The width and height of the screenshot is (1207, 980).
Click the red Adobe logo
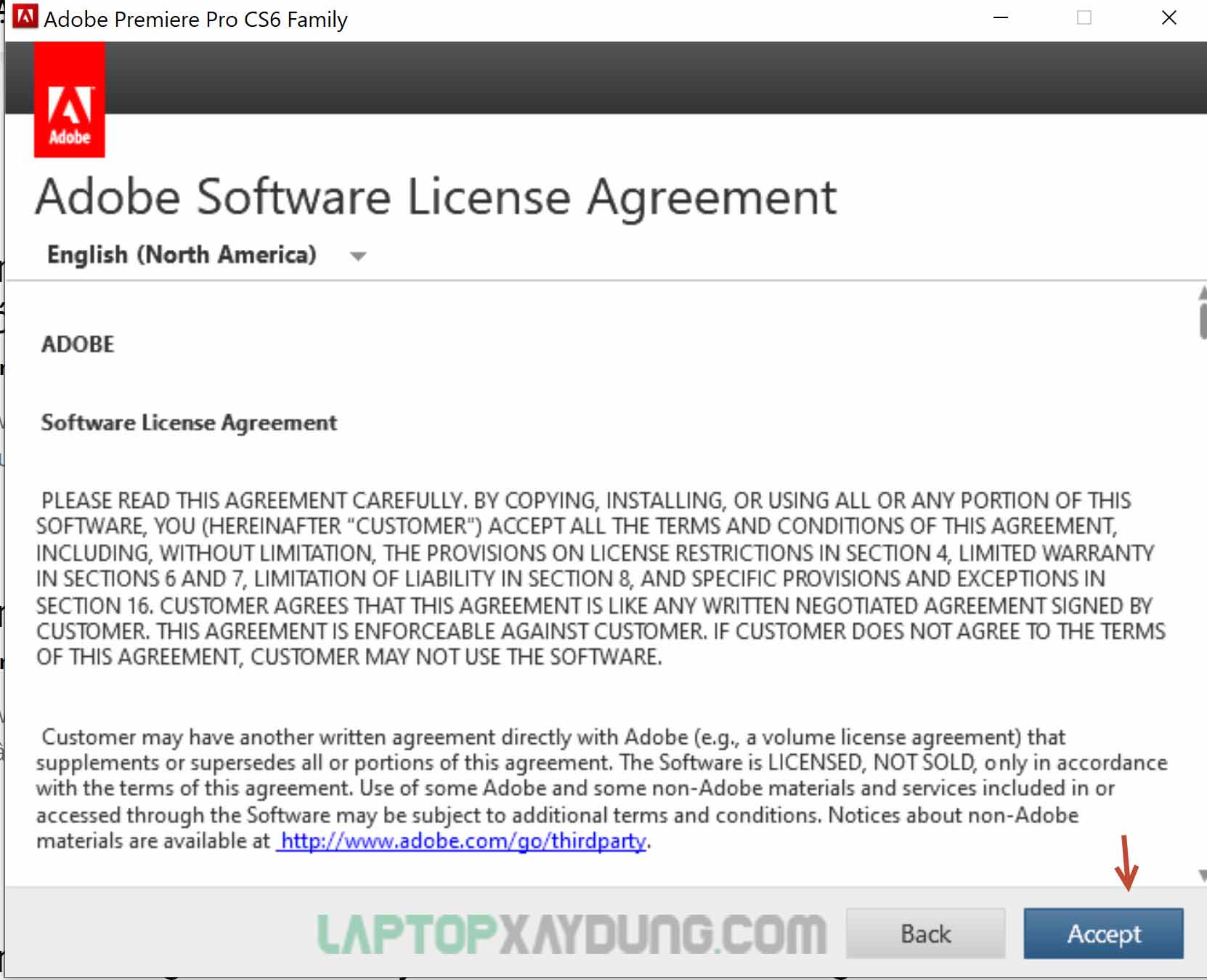[x=69, y=100]
